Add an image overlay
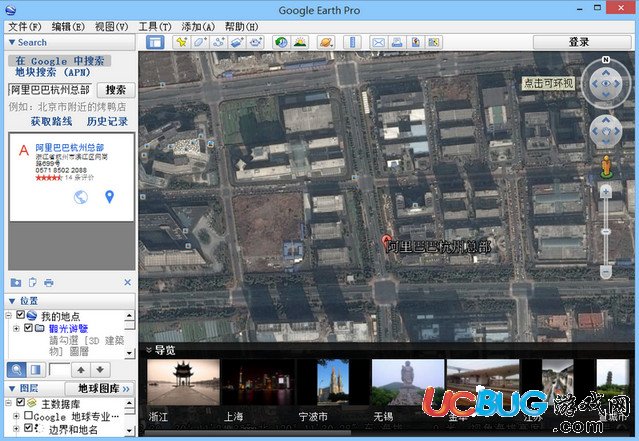Image resolution: width=639 pixels, height=441 pixels. pyautogui.click(x=237, y=42)
